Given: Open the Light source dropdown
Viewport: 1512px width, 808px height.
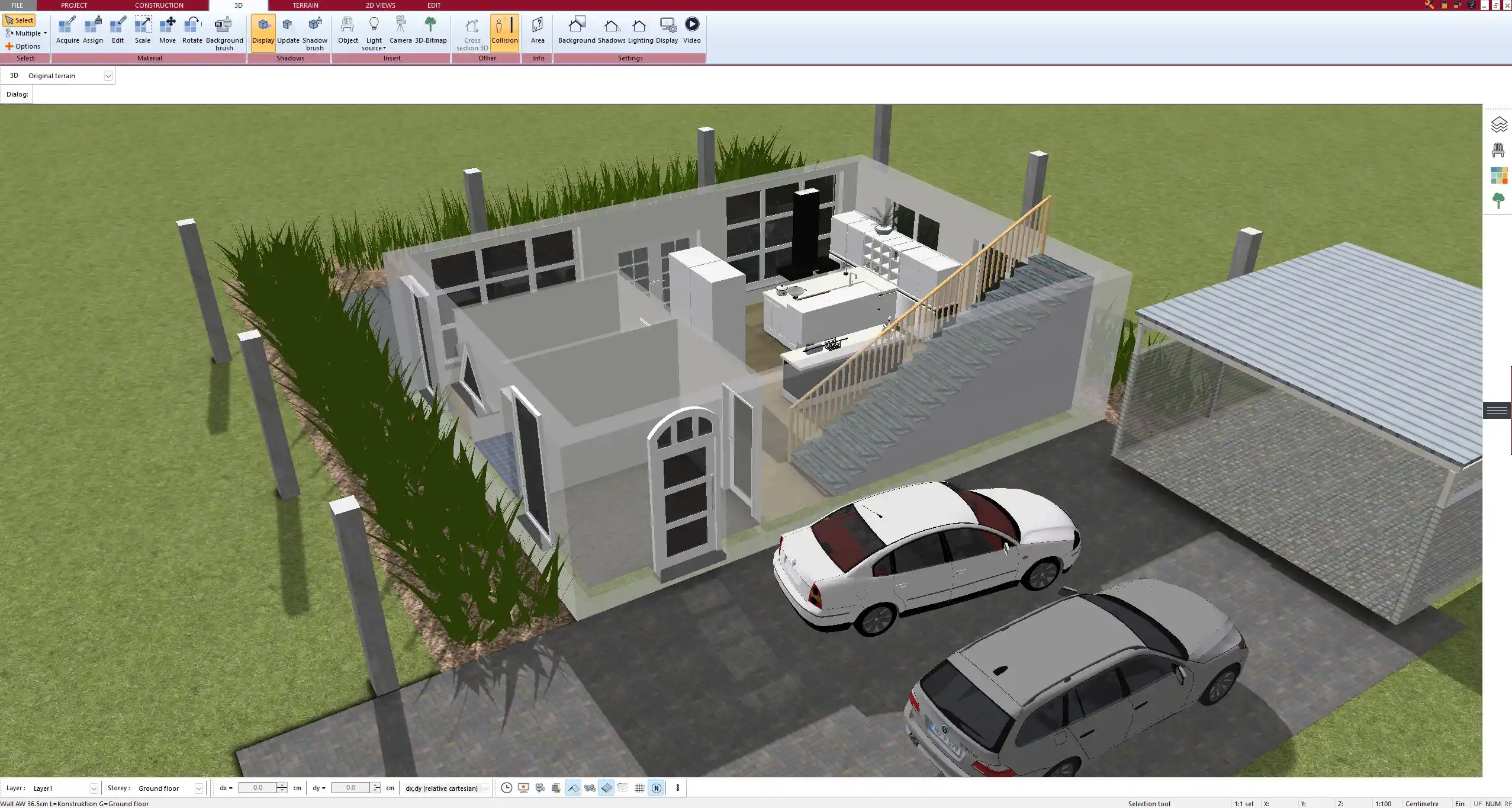Looking at the screenshot, I should pyautogui.click(x=374, y=34).
